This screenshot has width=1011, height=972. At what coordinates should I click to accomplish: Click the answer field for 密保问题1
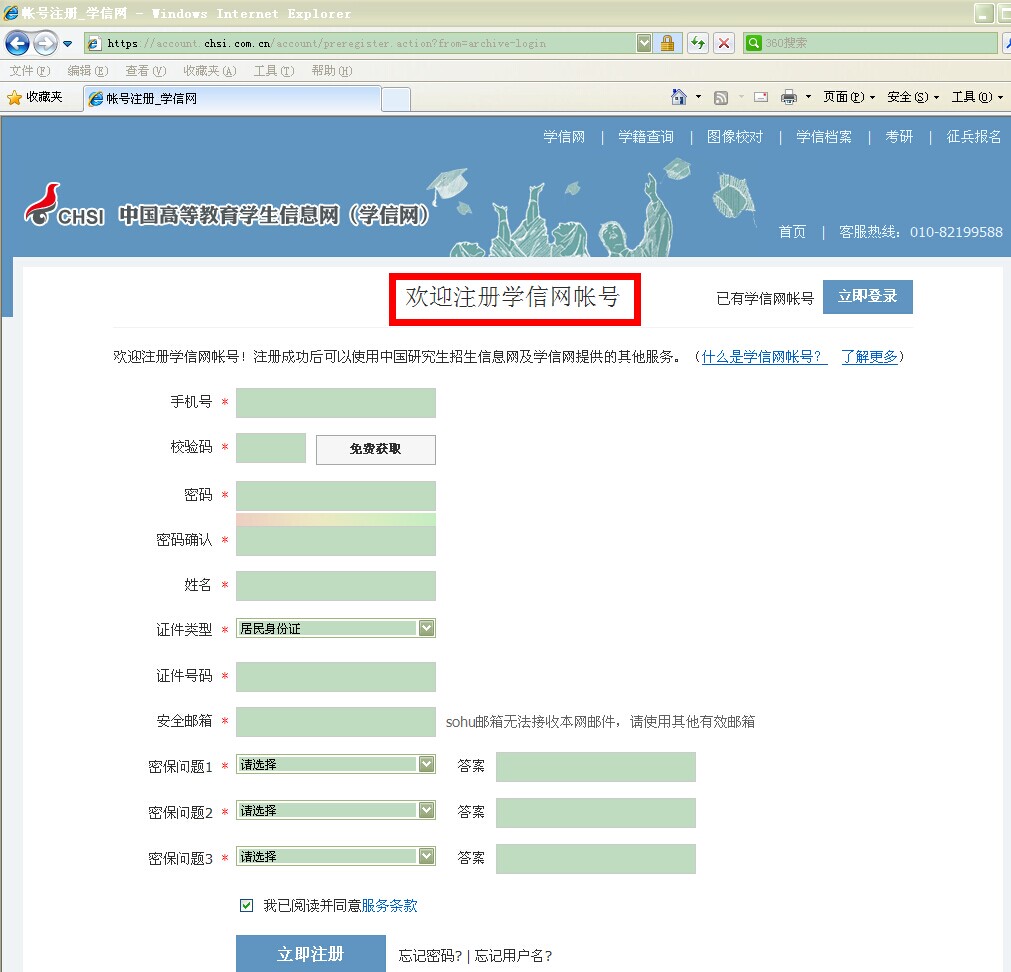(596, 767)
